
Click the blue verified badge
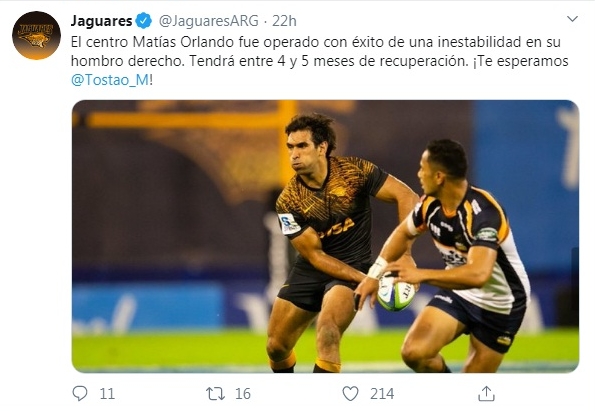tap(144, 21)
